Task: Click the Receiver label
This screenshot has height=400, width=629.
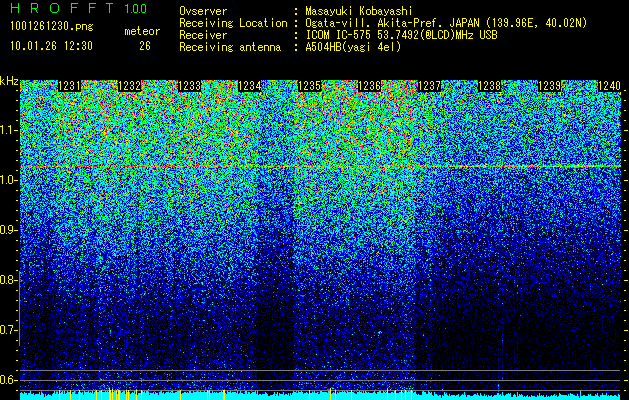Action: (x=203, y=35)
